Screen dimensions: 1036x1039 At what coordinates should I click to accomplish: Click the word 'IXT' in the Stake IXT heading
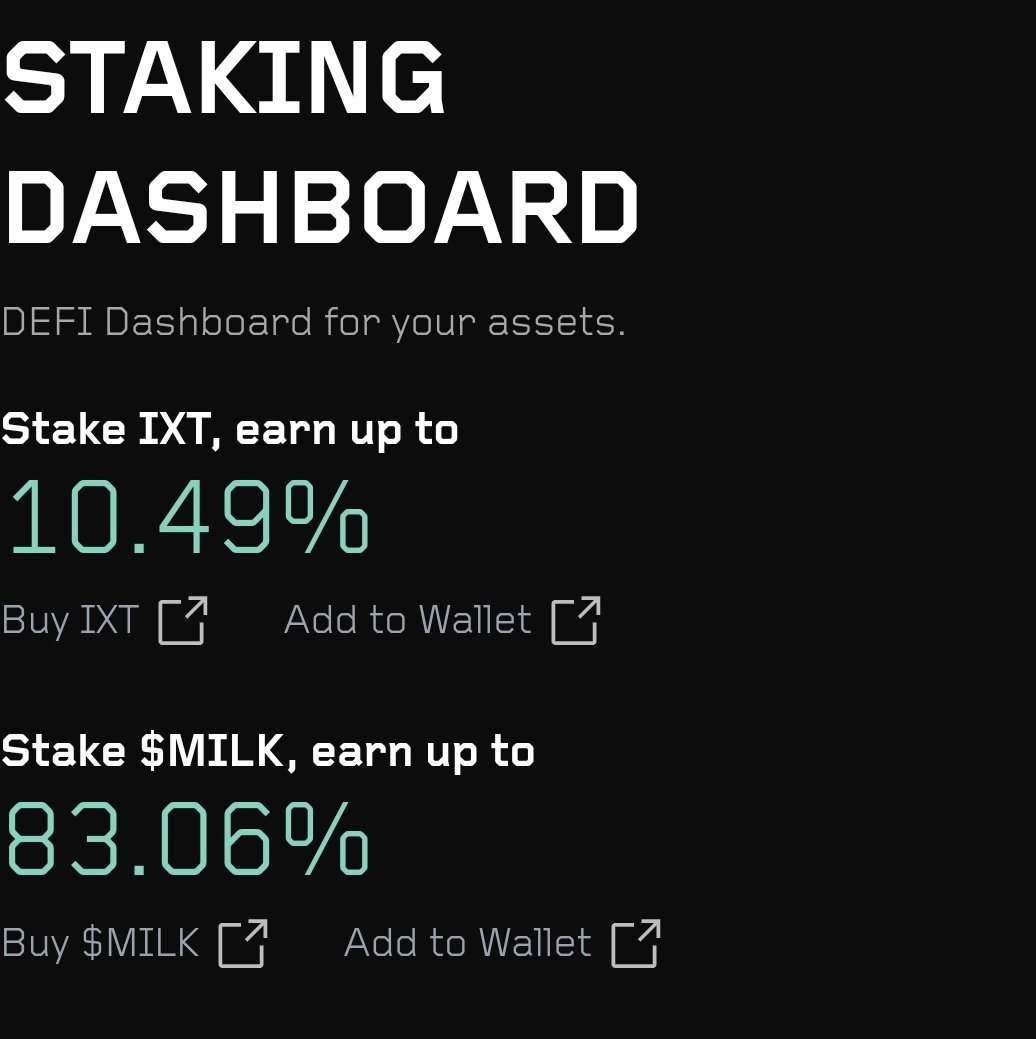point(174,429)
